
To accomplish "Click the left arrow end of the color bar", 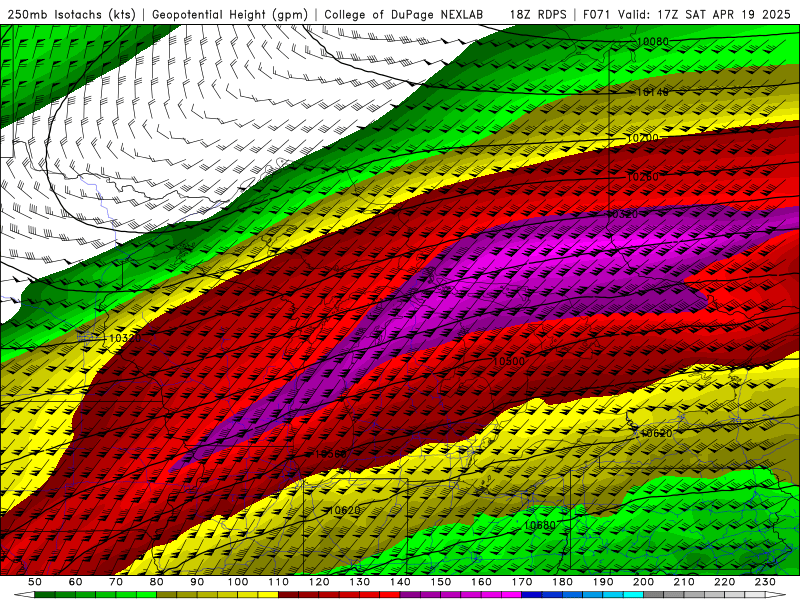I will (x=24, y=595).
